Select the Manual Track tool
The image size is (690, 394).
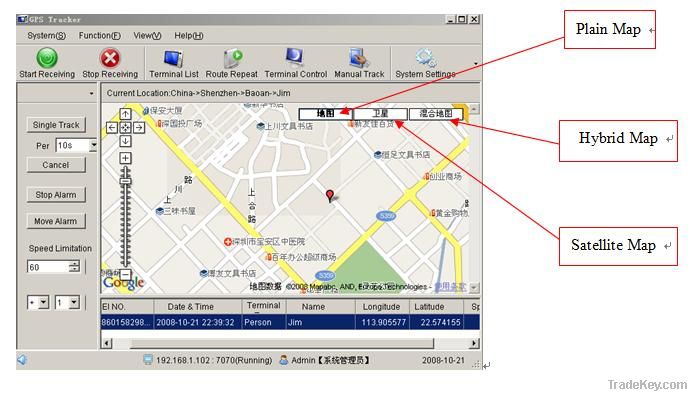[360, 58]
